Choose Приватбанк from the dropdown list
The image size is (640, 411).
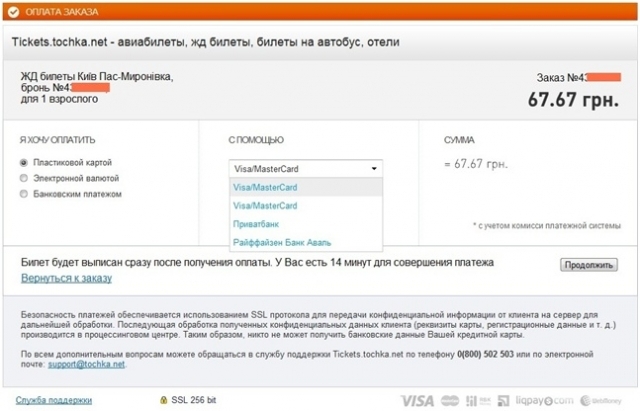pos(306,224)
